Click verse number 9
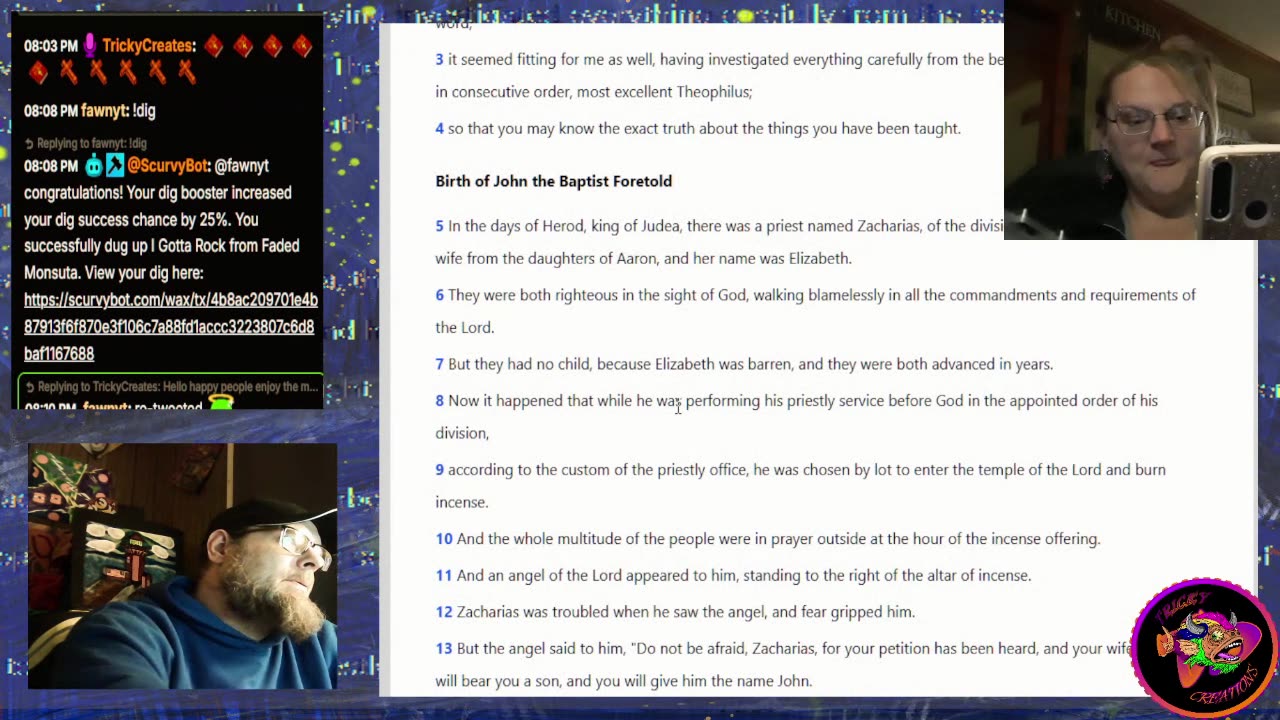Viewport: 1280px width, 720px height. (439, 470)
